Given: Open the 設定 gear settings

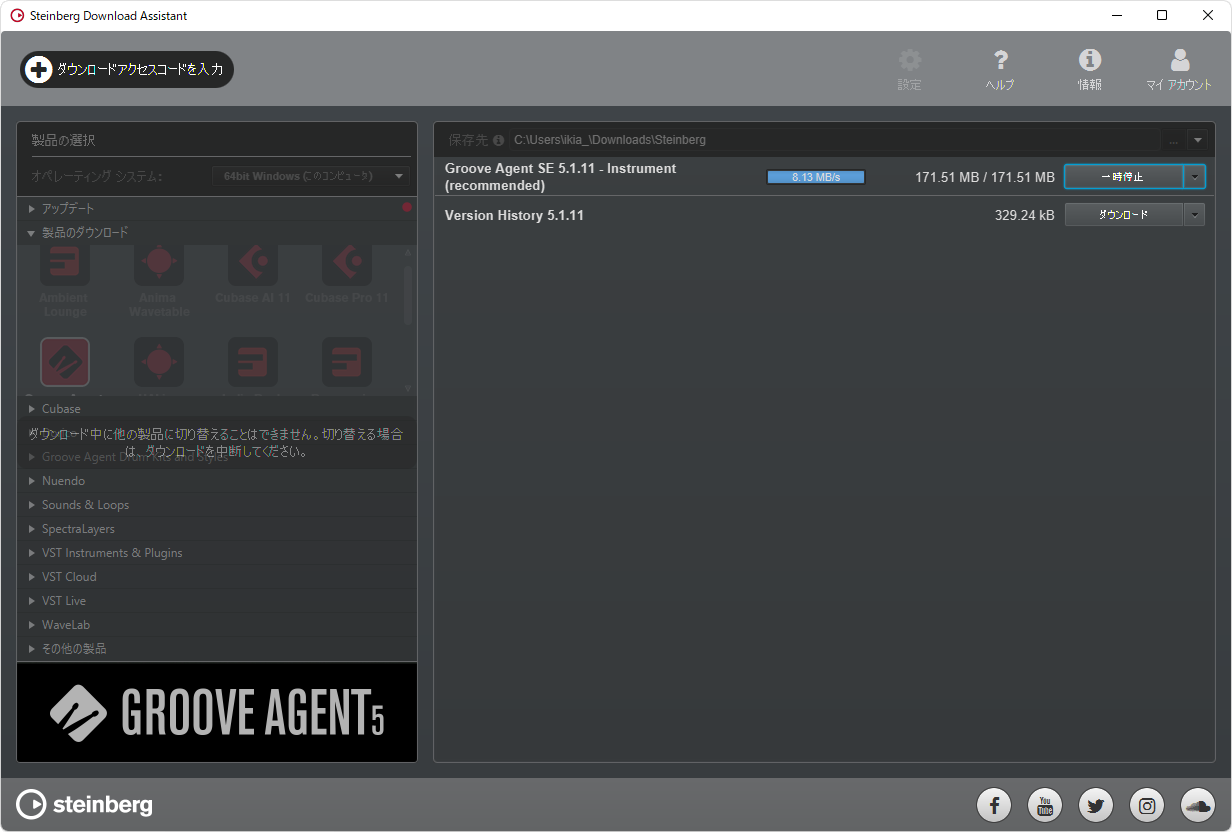Looking at the screenshot, I should click(909, 70).
